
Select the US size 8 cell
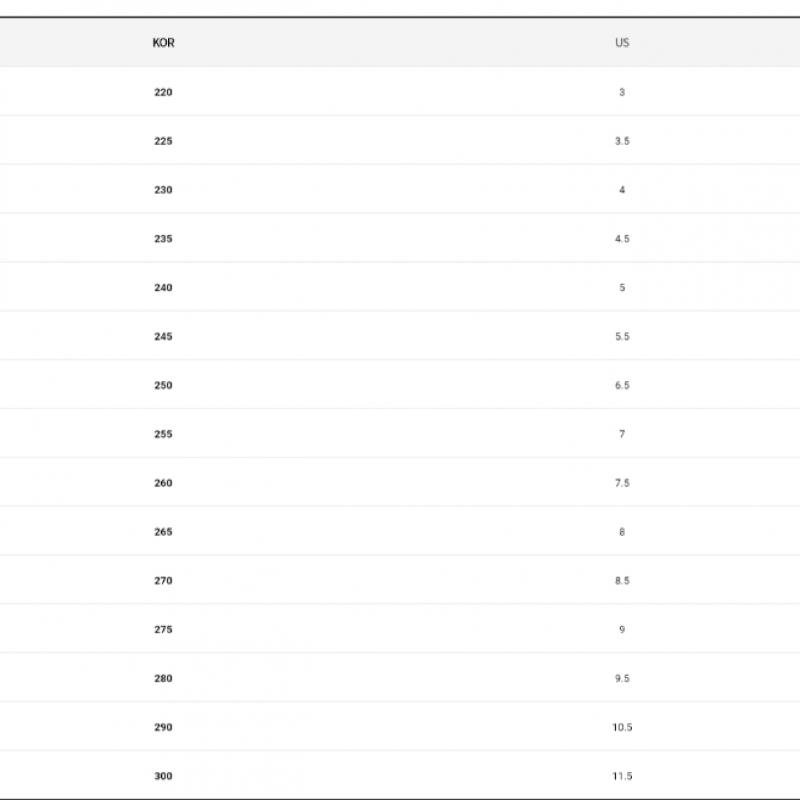(x=622, y=532)
